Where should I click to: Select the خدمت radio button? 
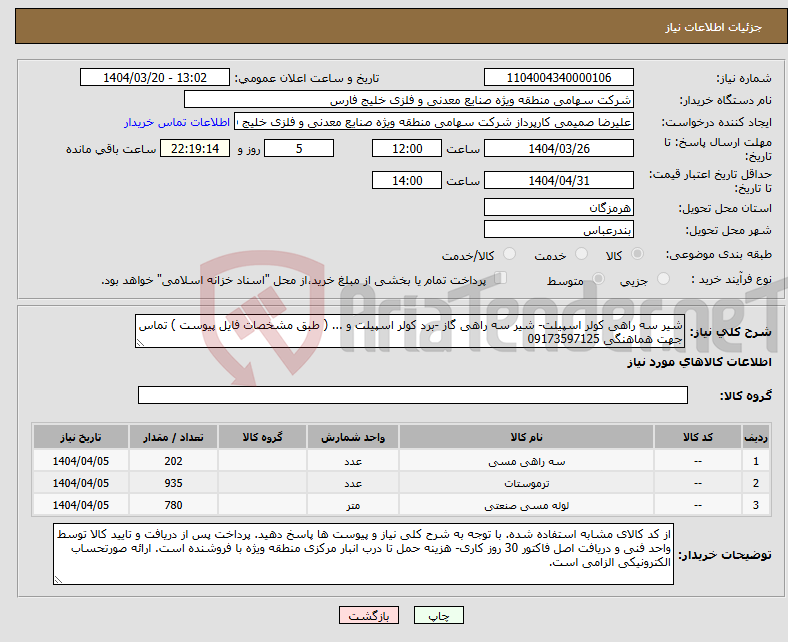(581, 254)
